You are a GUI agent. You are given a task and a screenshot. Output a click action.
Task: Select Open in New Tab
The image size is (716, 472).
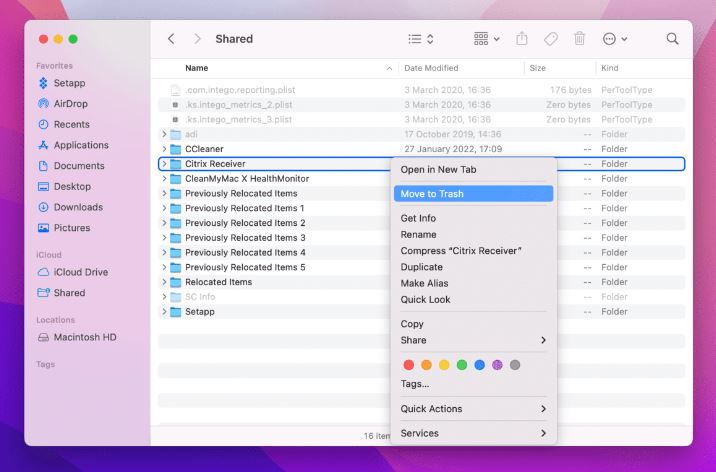[x=474, y=170]
